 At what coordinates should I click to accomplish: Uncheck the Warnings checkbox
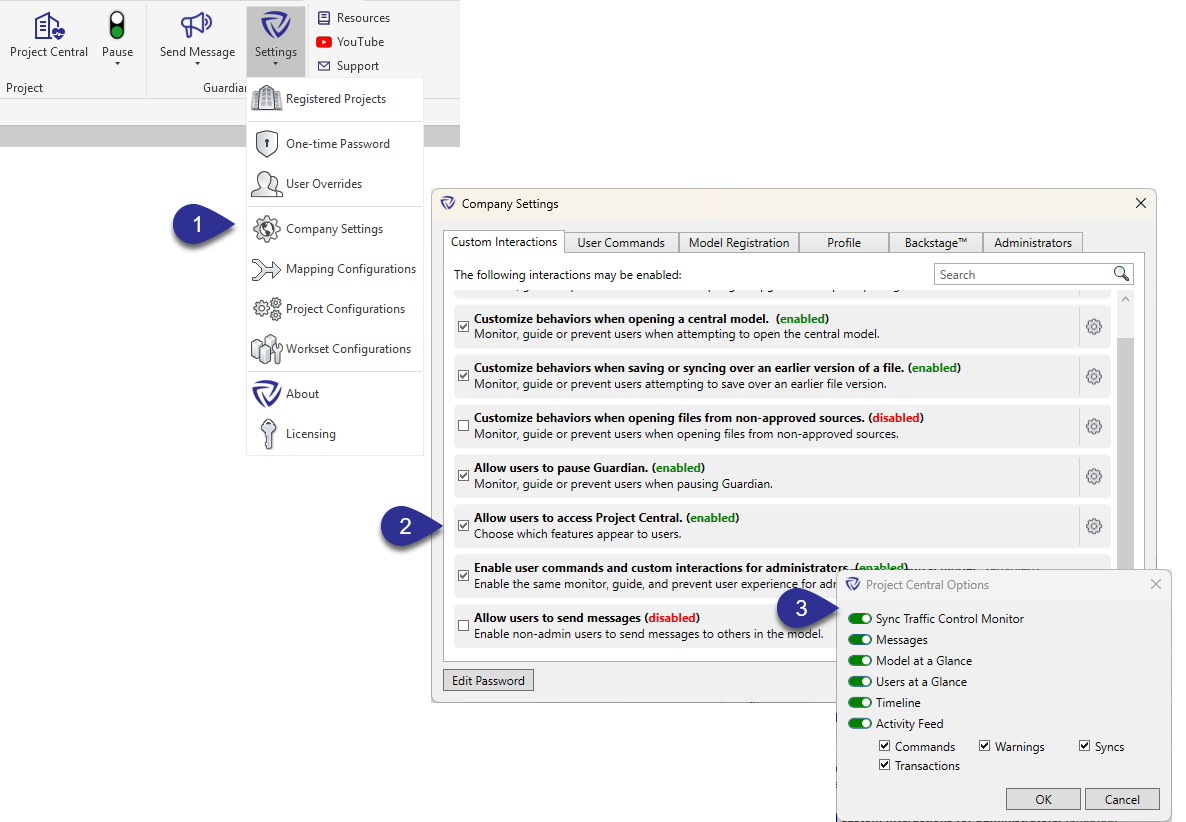coord(984,746)
